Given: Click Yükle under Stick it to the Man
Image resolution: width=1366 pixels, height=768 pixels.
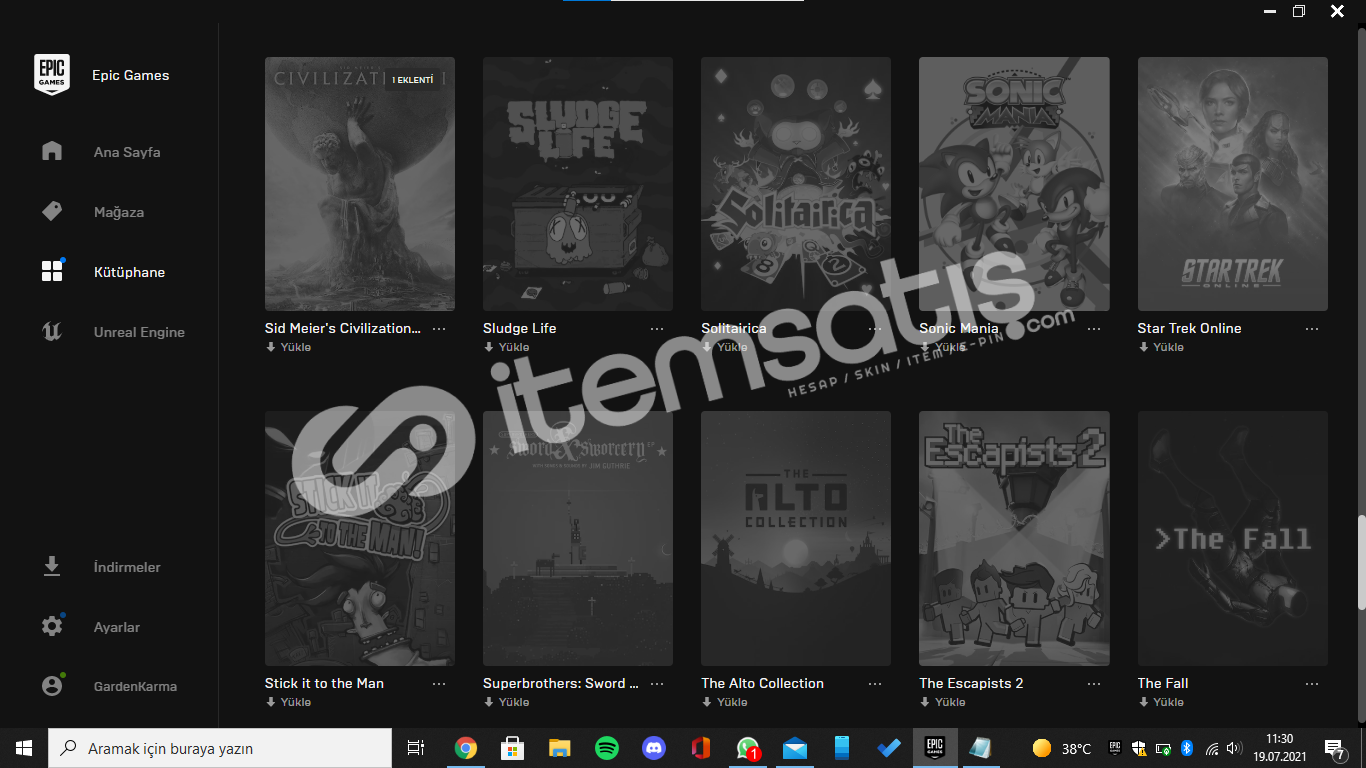Looking at the screenshot, I should (288, 702).
